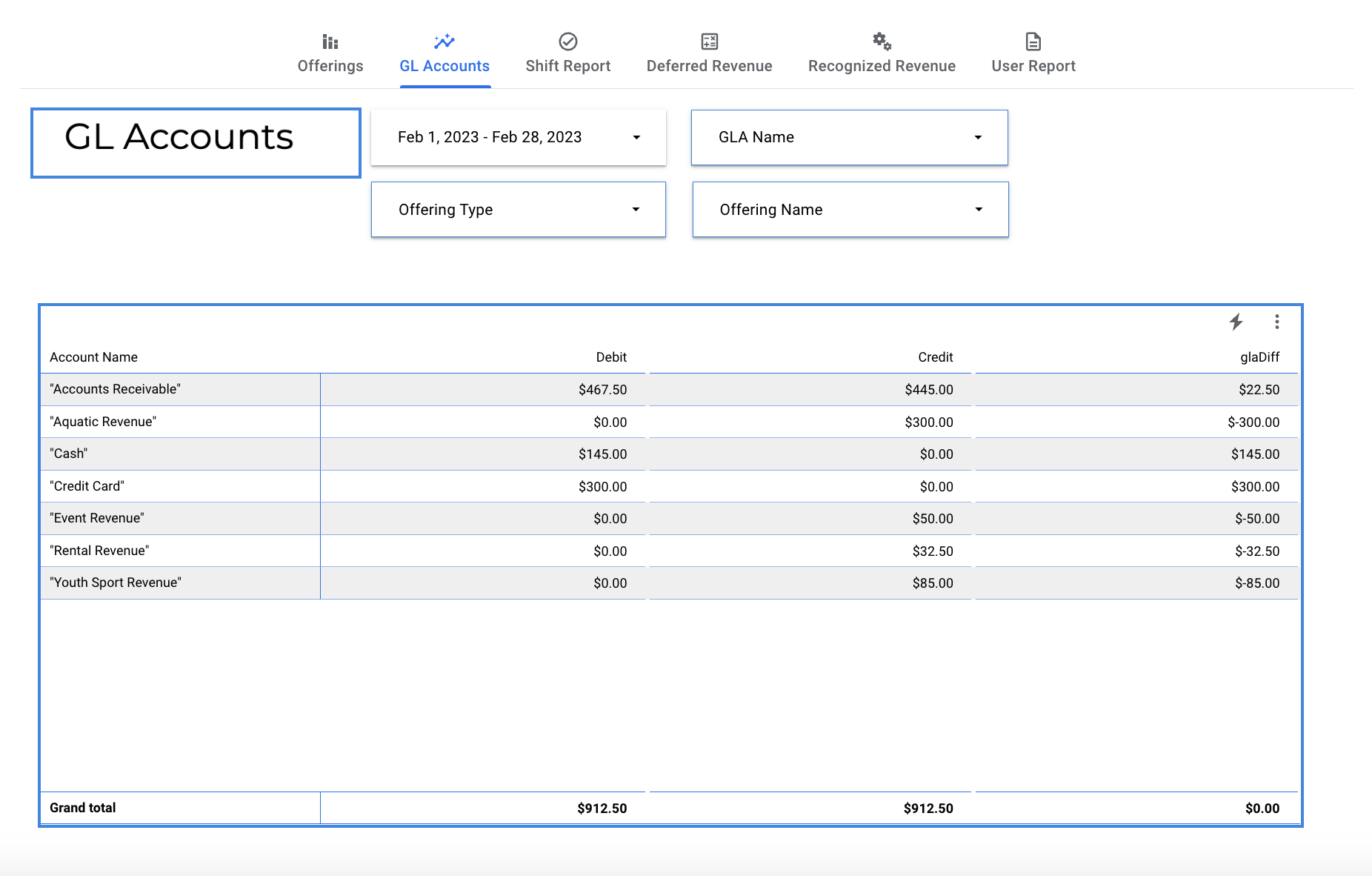
Task: Click the Recognized Revenue gears icon
Action: (882, 42)
